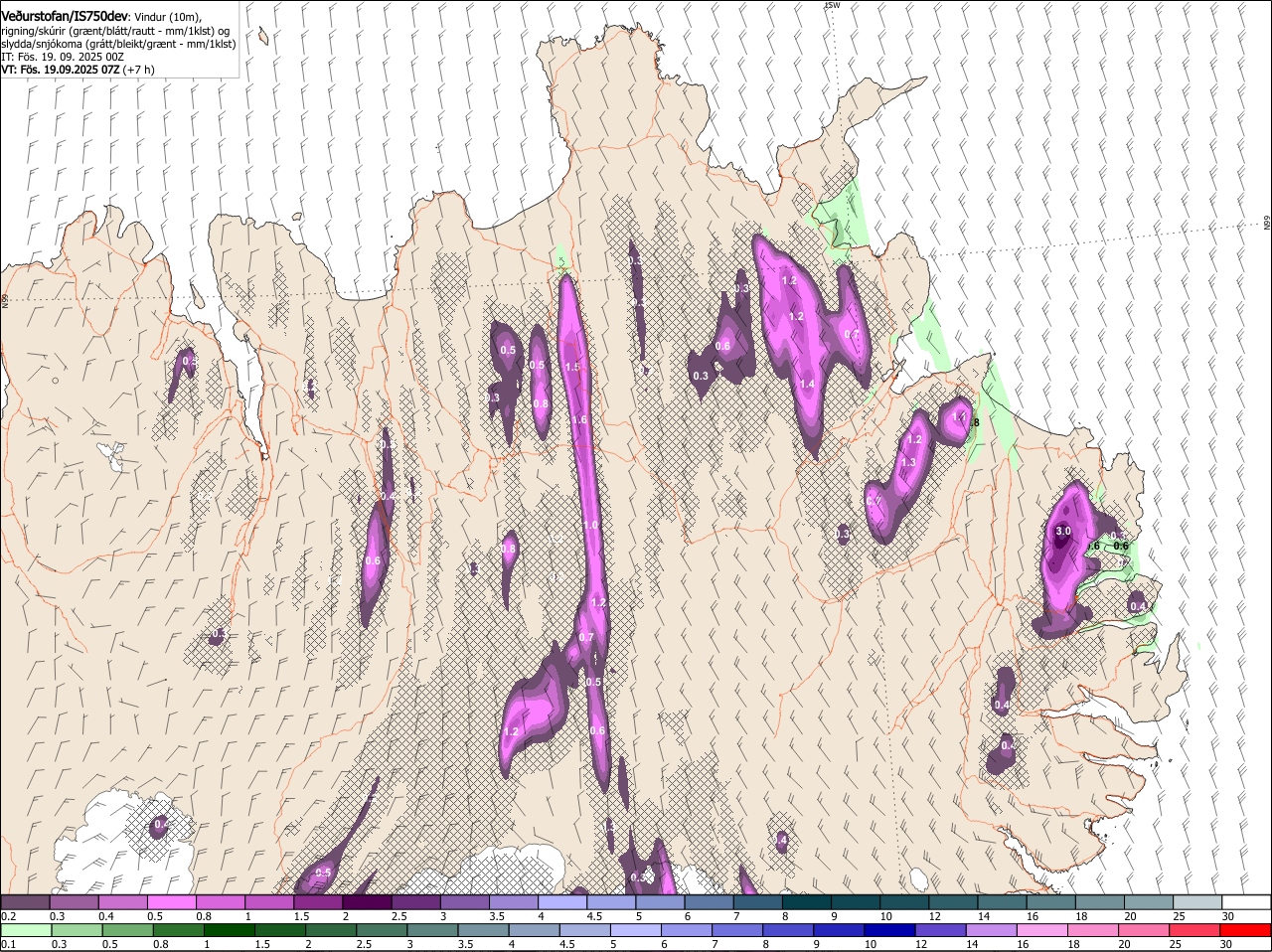Click the lower legend swatch labeled 2.5
1272x952 pixels.
coord(382,930)
